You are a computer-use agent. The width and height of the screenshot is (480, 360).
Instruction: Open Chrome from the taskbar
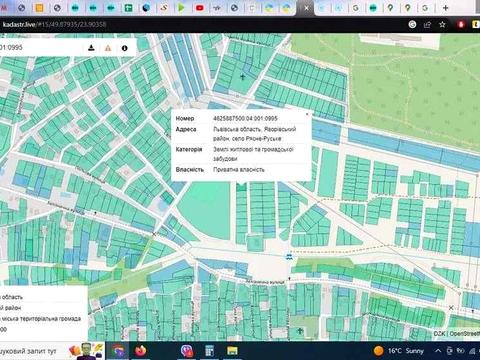[x=118, y=351]
